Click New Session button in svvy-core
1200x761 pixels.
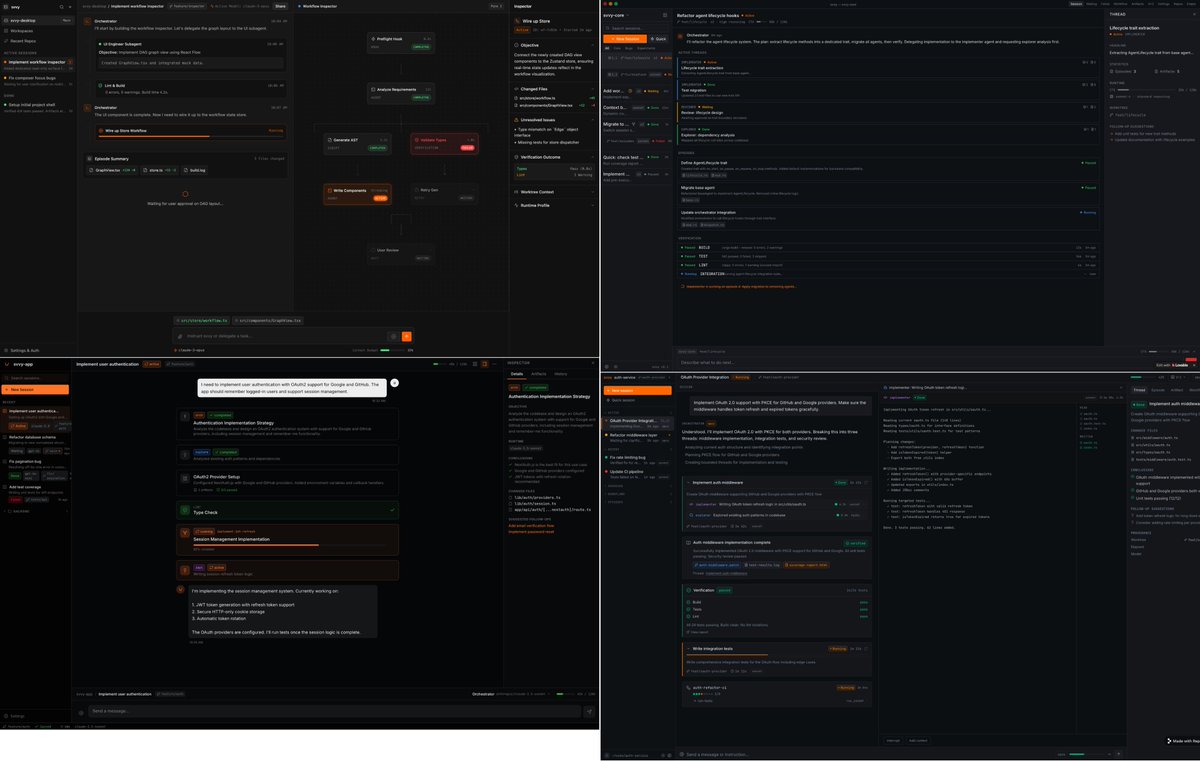click(x=625, y=38)
